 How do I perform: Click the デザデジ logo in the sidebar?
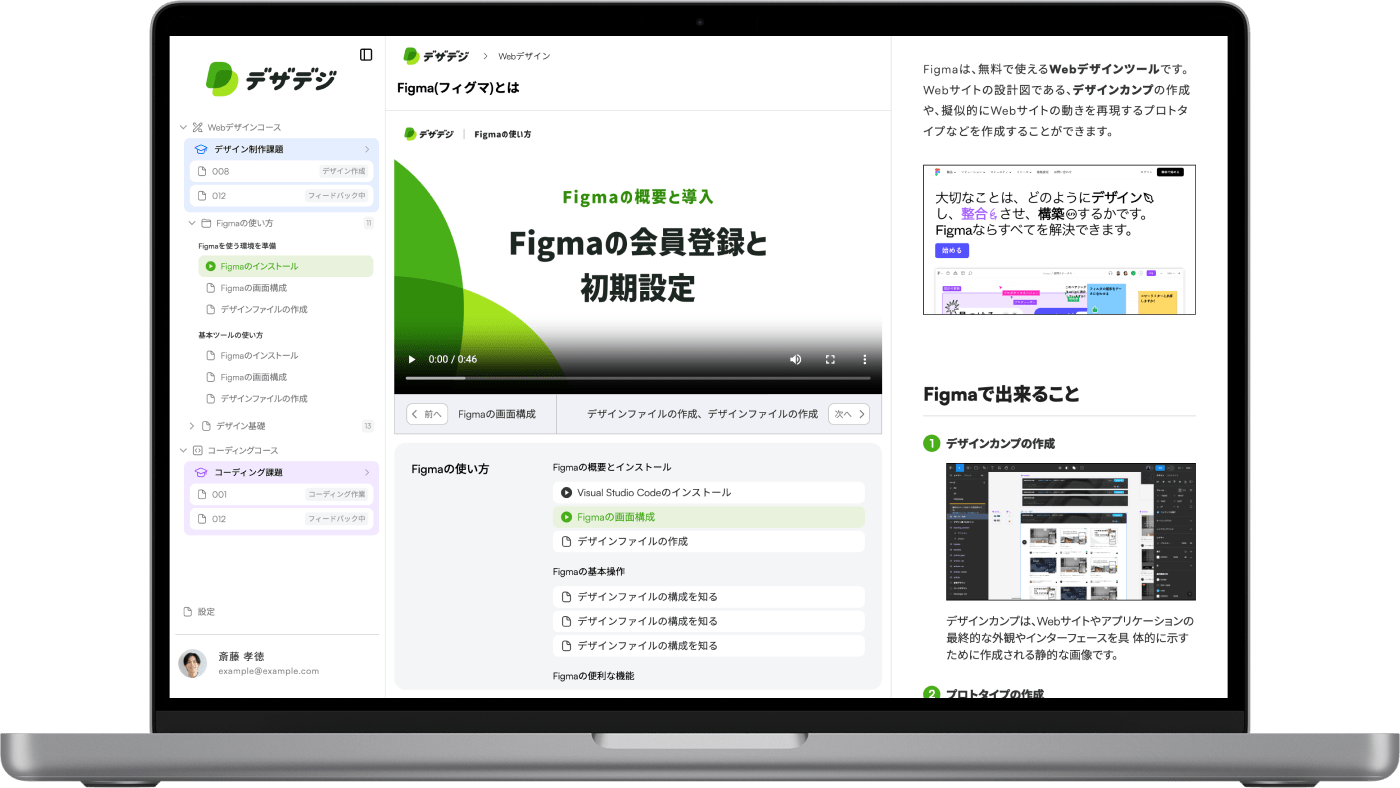[271, 79]
